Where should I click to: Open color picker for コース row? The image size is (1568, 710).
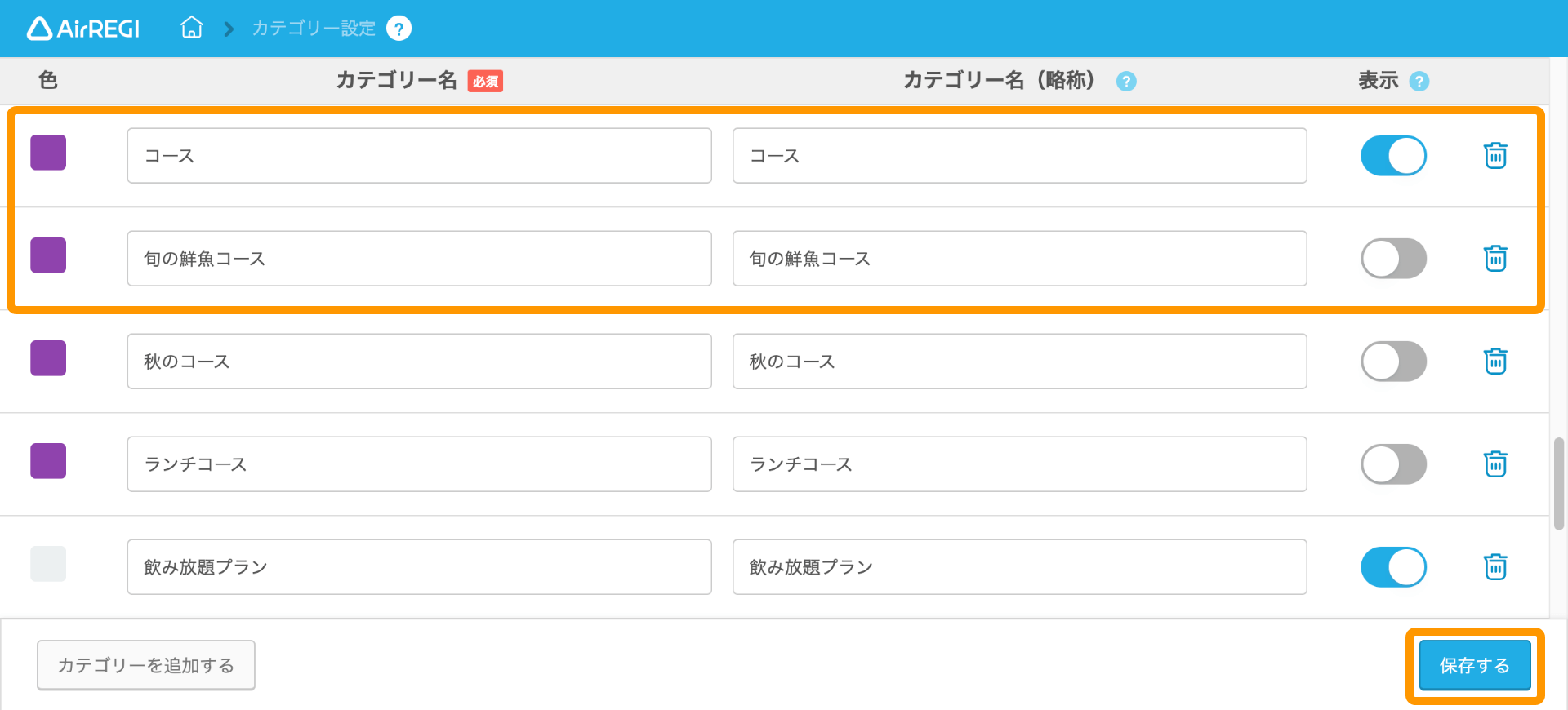tap(48, 153)
